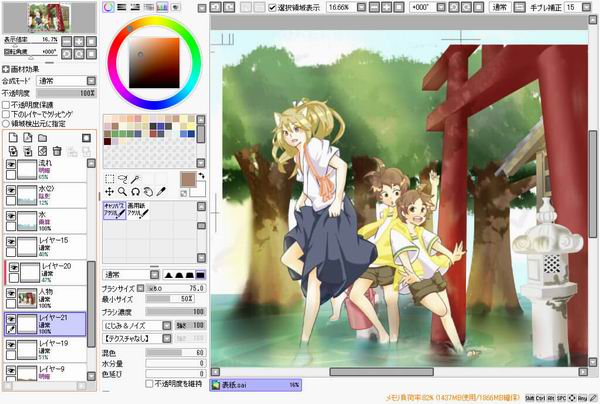The image size is (600, 404).
Task: Toggle the scratchpad panel icon
Action: click(175, 7)
